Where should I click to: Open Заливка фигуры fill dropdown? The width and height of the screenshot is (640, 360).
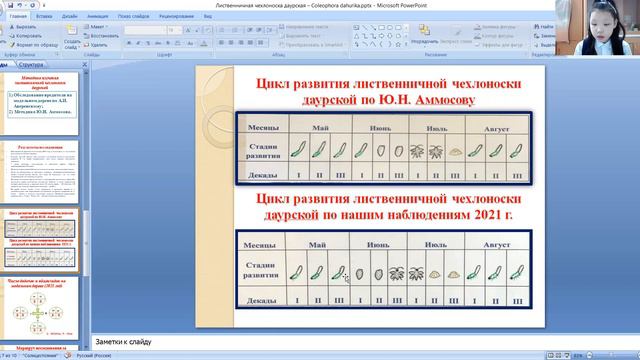(495, 27)
